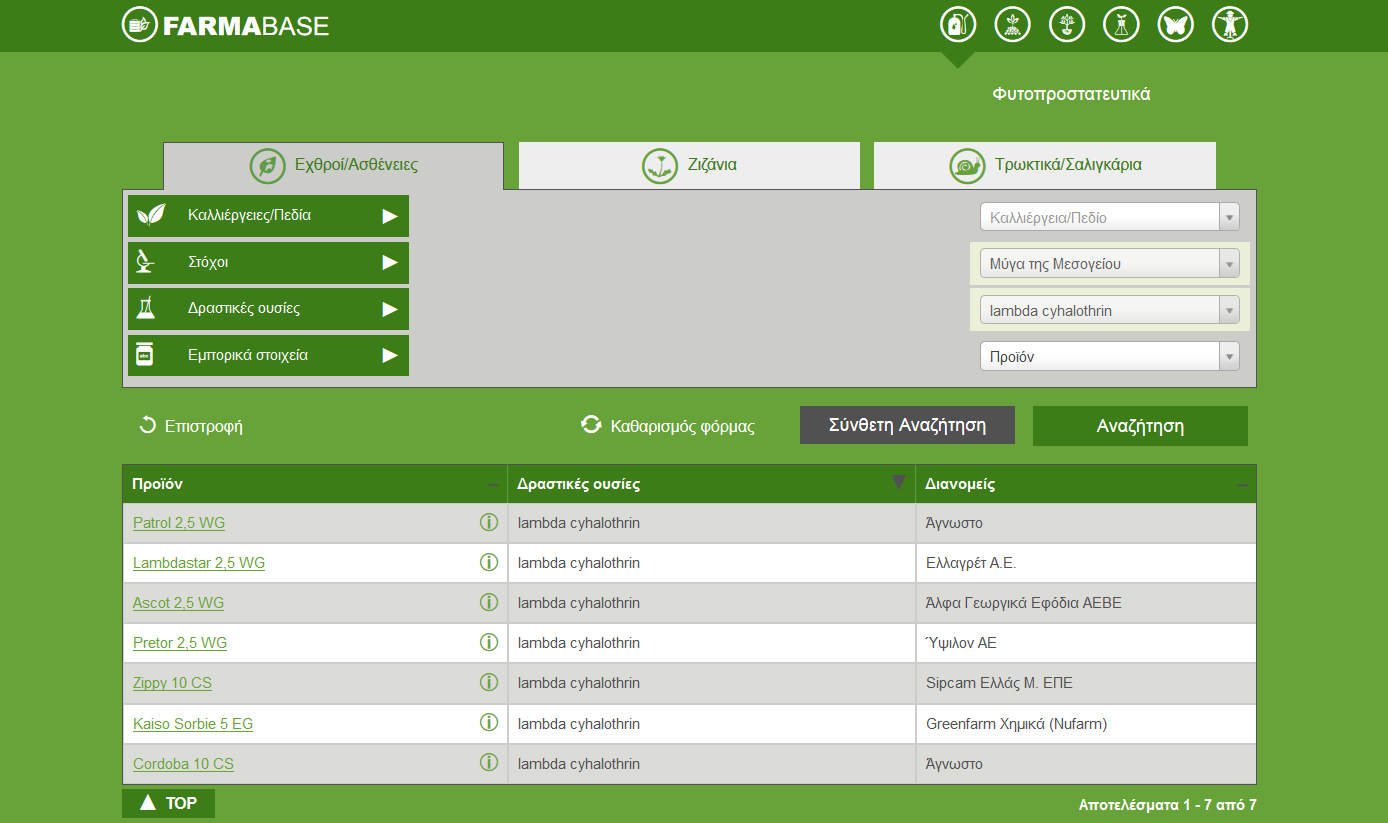Image resolution: width=1388 pixels, height=823 pixels.
Task: Show info for Ascot 2,5 WG
Action: [x=489, y=602]
